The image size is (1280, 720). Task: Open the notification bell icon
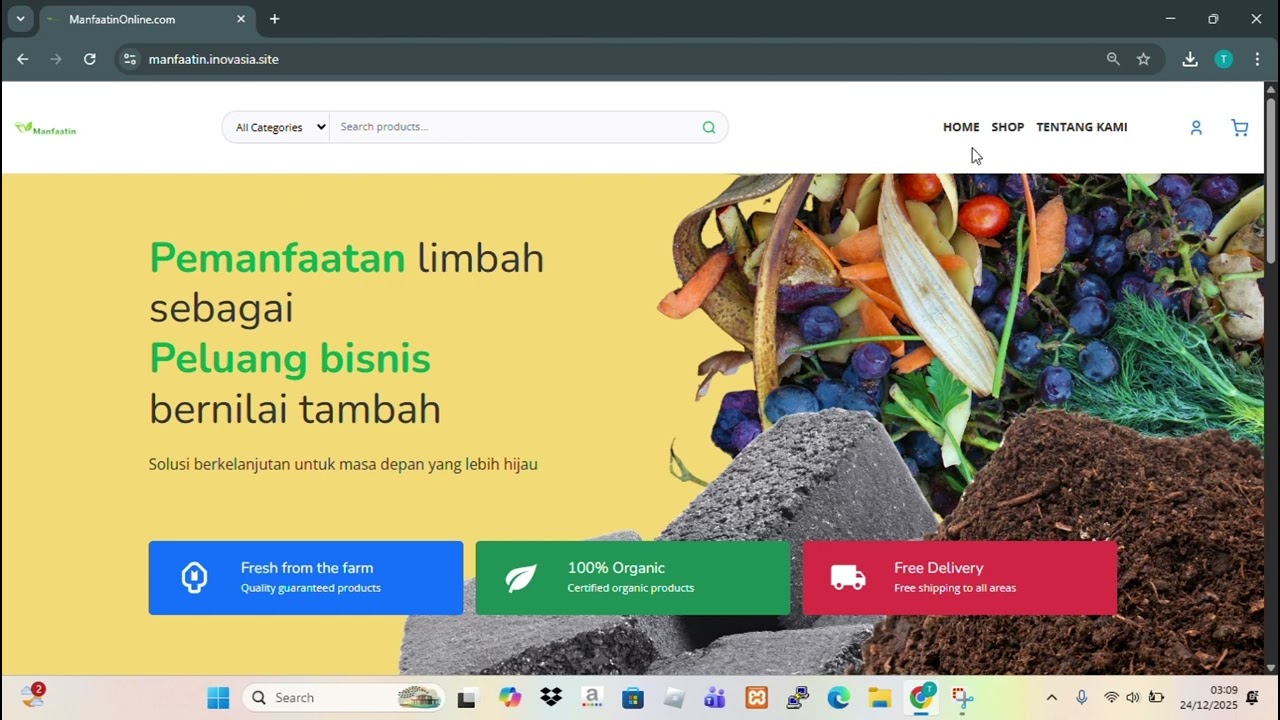tap(1252, 698)
